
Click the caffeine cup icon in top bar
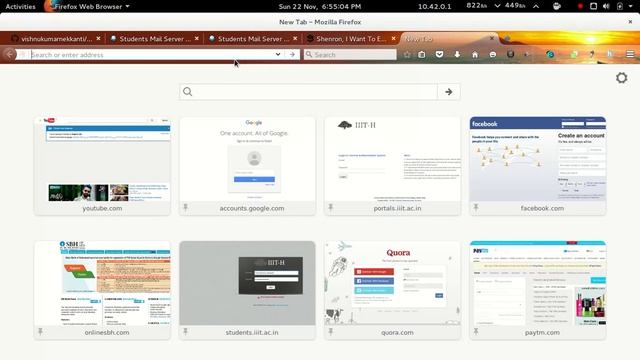click(x=557, y=7)
